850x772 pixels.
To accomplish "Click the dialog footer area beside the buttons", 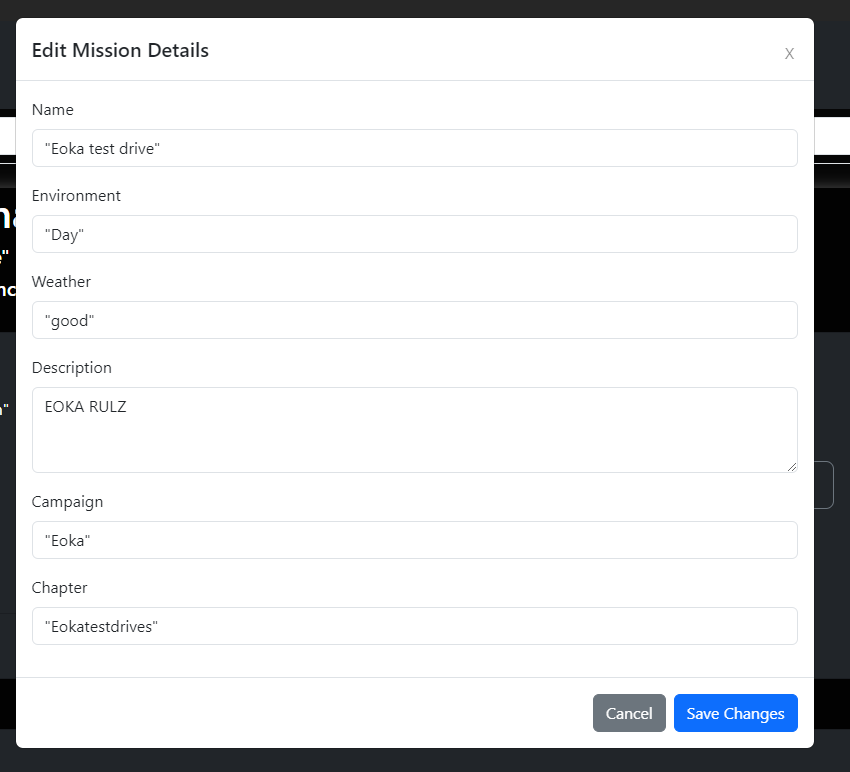I will pos(300,713).
